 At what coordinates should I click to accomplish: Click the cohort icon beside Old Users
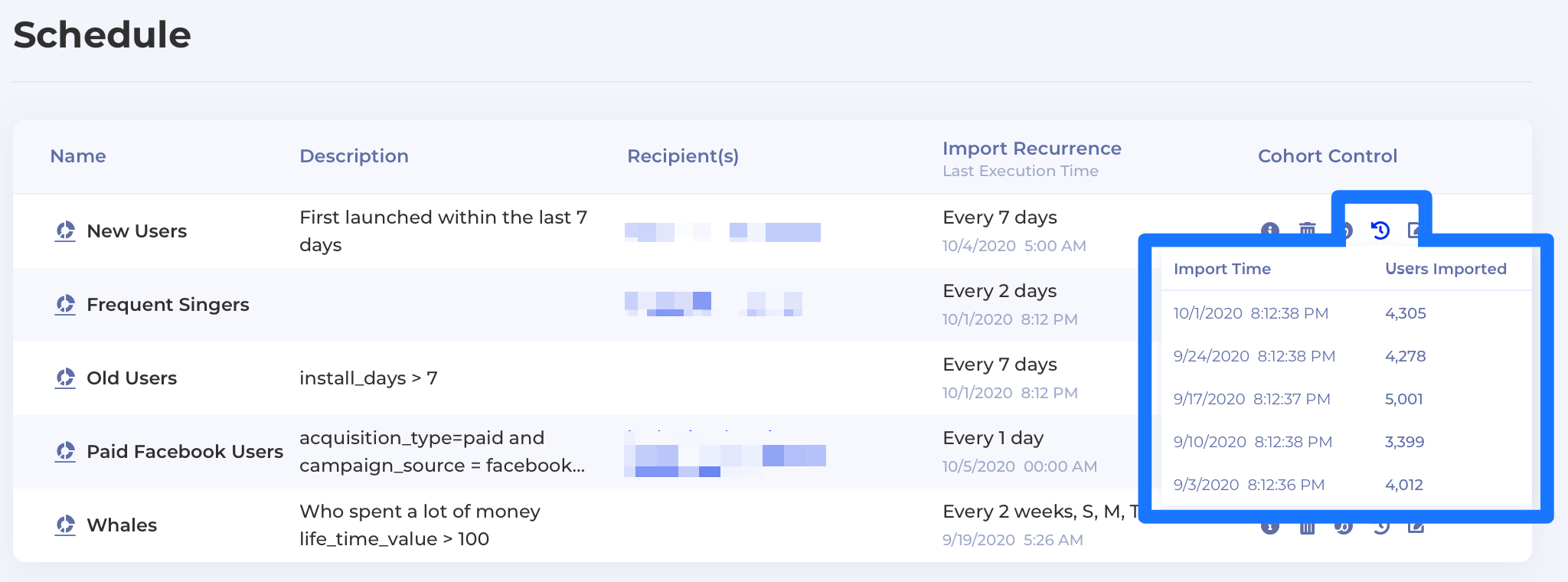(65, 378)
